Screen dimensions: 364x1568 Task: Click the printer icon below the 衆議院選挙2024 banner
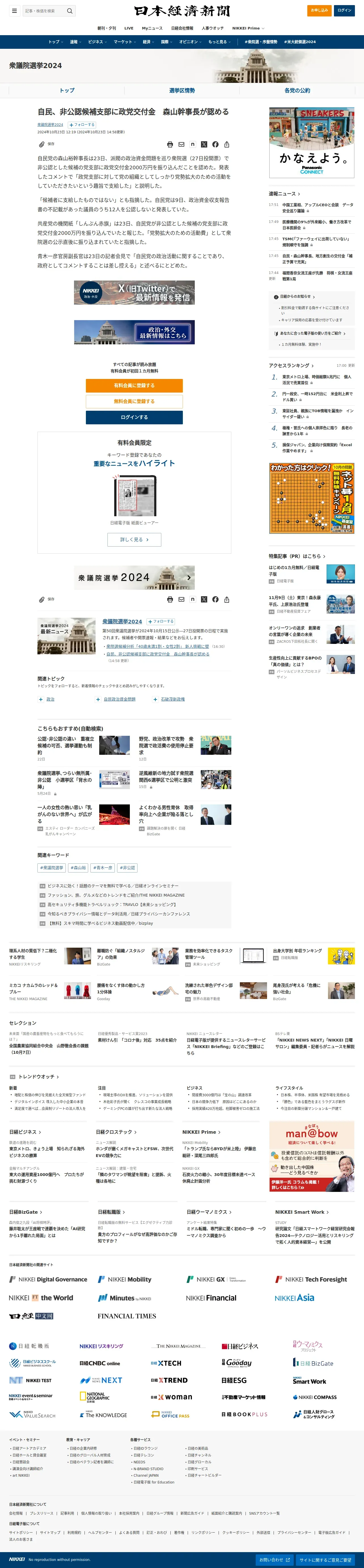click(x=170, y=600)
